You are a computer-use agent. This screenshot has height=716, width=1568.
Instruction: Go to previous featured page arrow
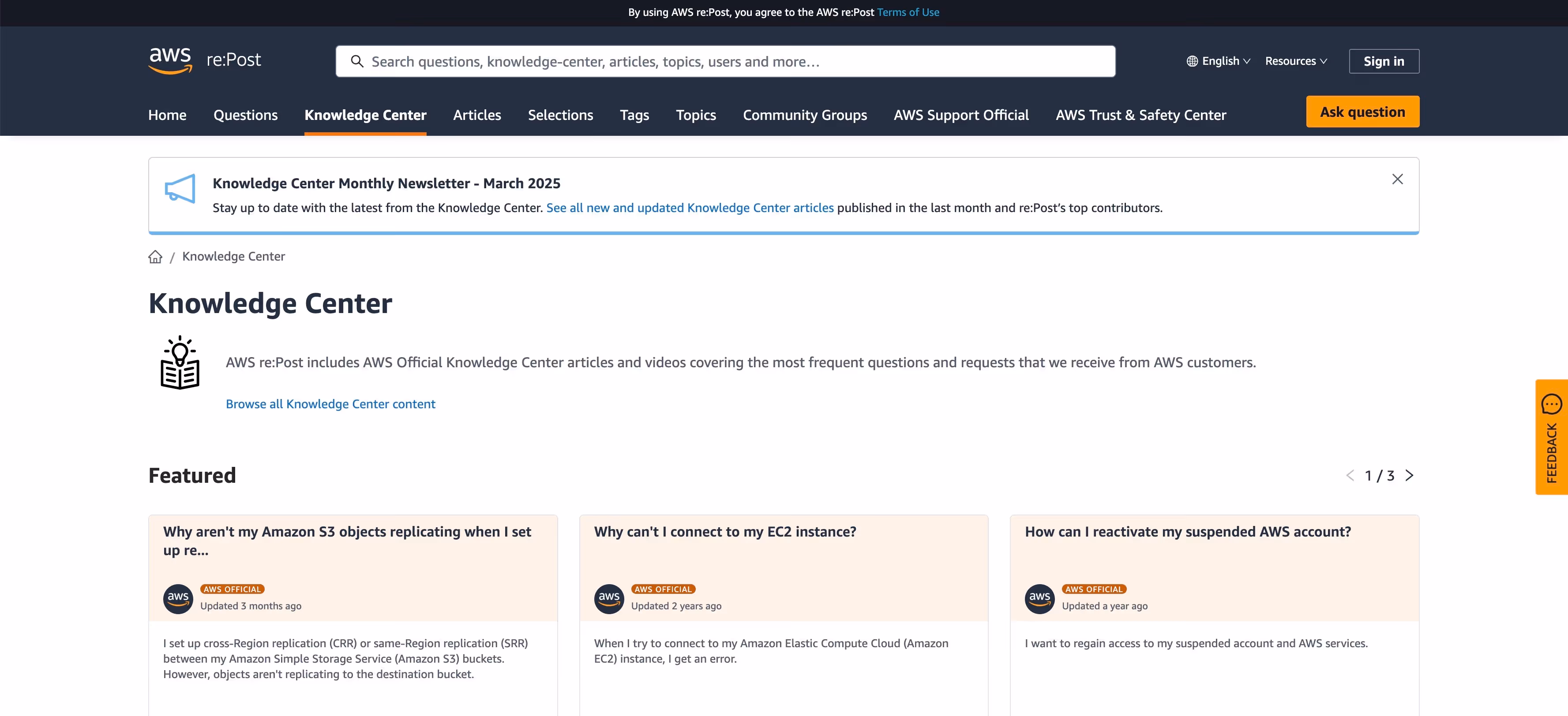pos(1350,476)
